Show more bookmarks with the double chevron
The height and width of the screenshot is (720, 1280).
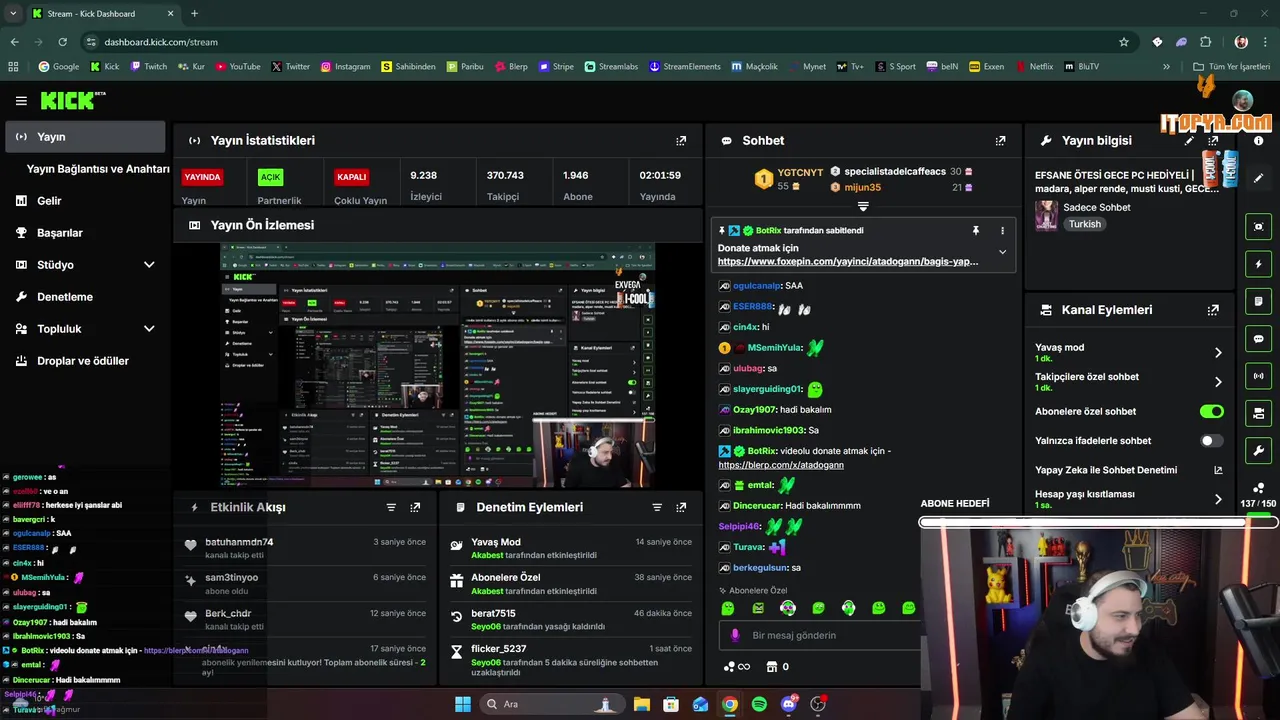coord(1166,67)
